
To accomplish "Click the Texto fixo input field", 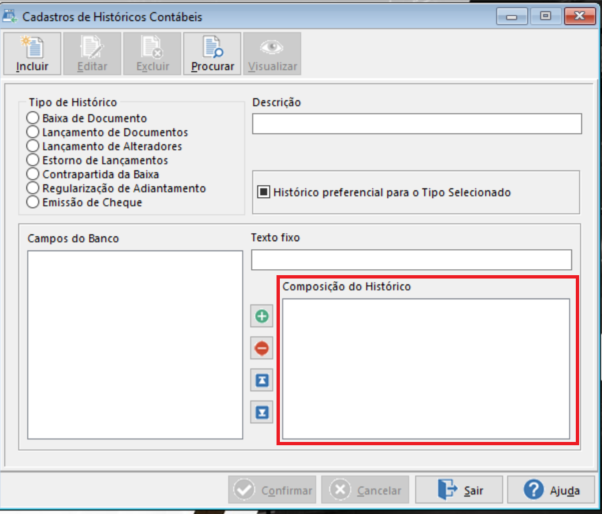I will coord(412,259).
